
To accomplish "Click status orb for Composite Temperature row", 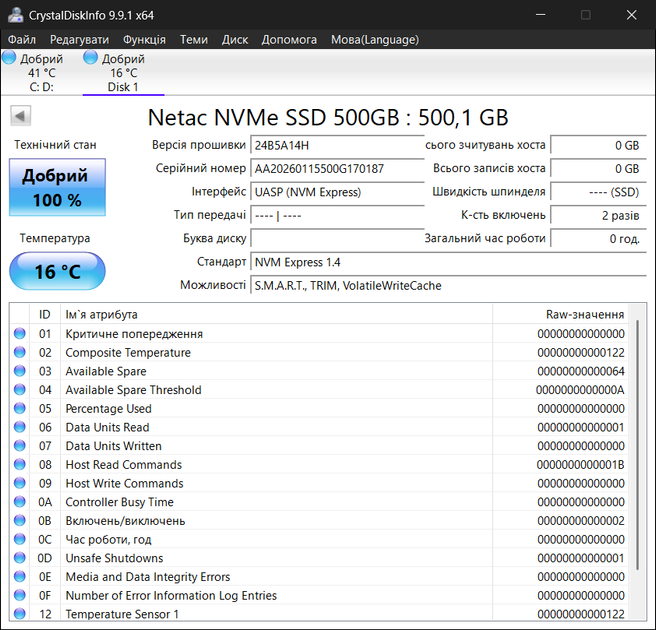I will pos(20,352).
